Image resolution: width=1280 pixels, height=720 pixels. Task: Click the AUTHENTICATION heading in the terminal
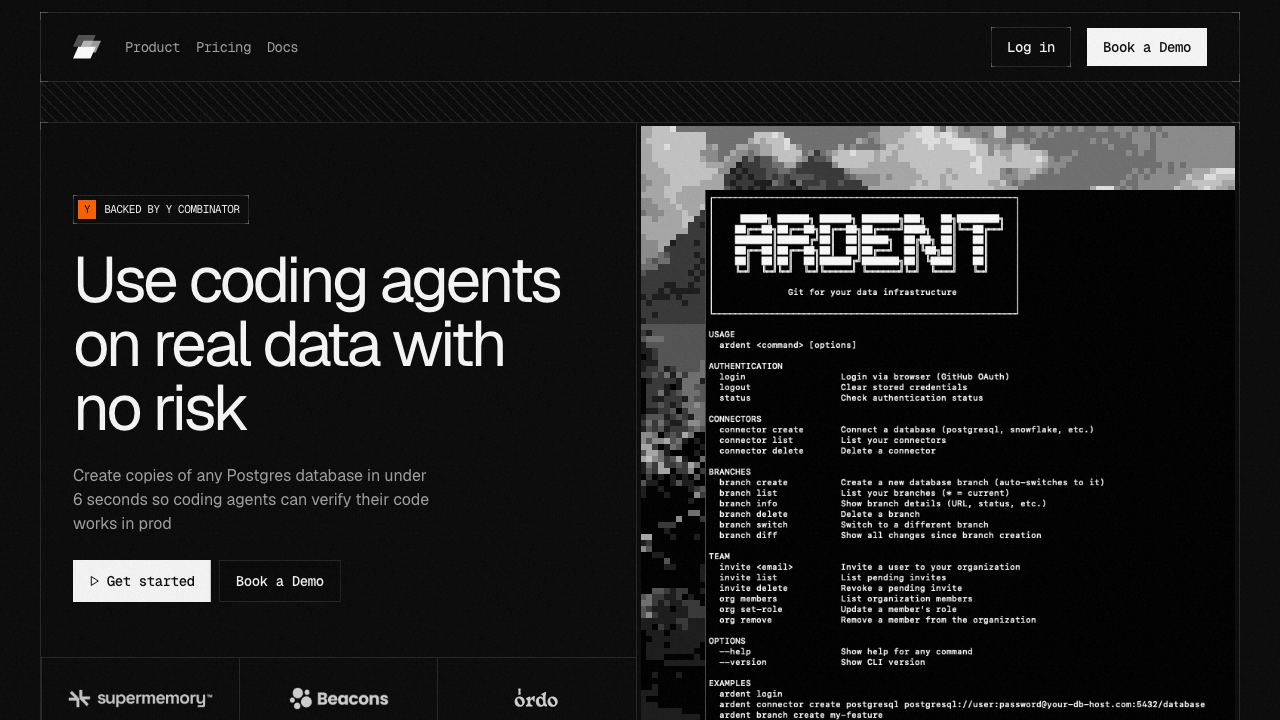tap(746, 366)
